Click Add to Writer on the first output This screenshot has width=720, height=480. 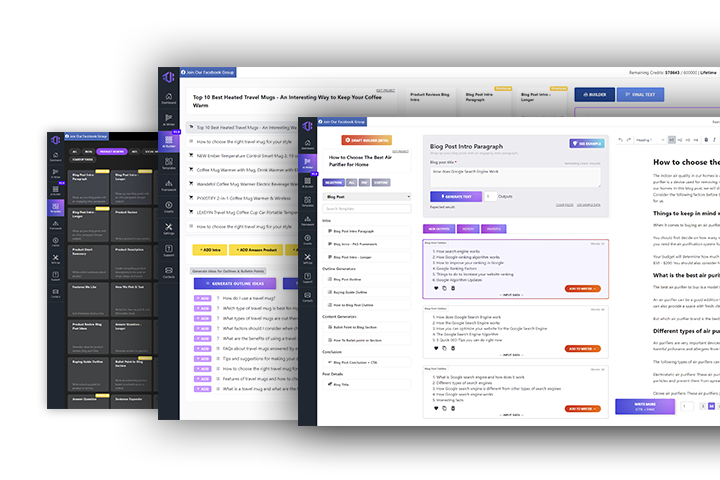point(583,288)
